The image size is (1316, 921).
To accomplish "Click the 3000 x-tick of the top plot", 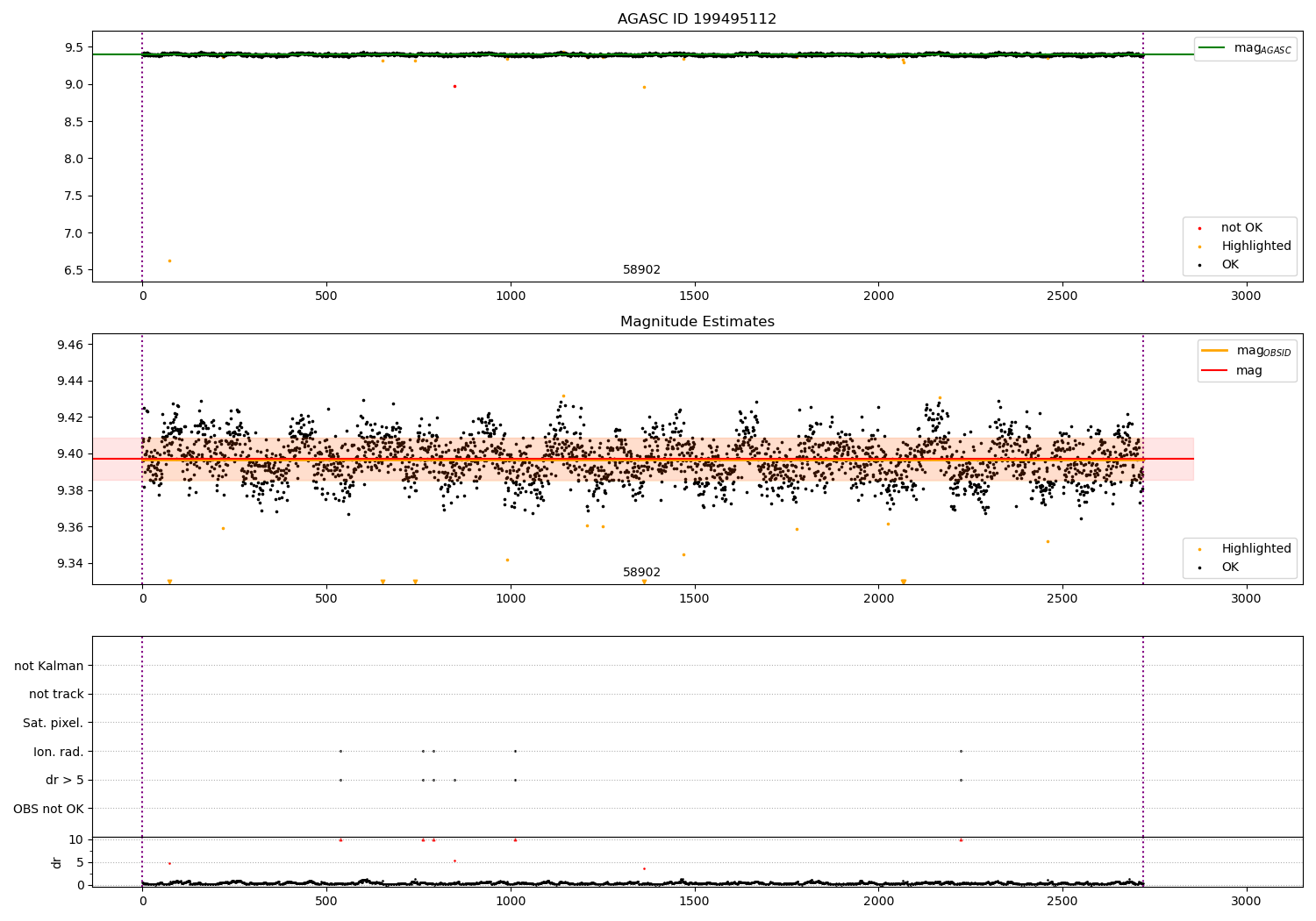I will click(x=1246, y=296).
